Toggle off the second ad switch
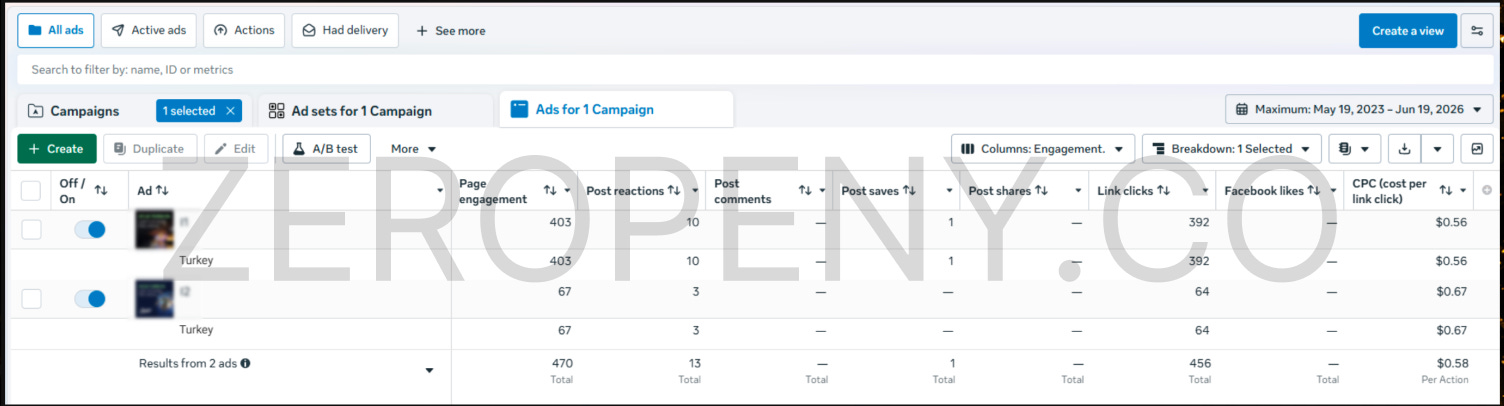Image resolution: width=1504 pixels, height=406 pixels. [x=90, y=298]
